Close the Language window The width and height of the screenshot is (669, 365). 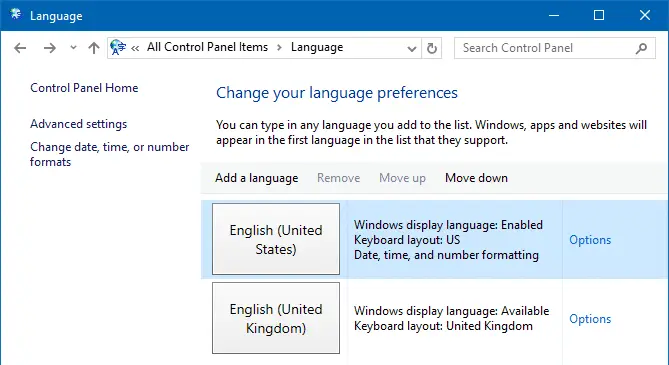[x=645, y=15]
